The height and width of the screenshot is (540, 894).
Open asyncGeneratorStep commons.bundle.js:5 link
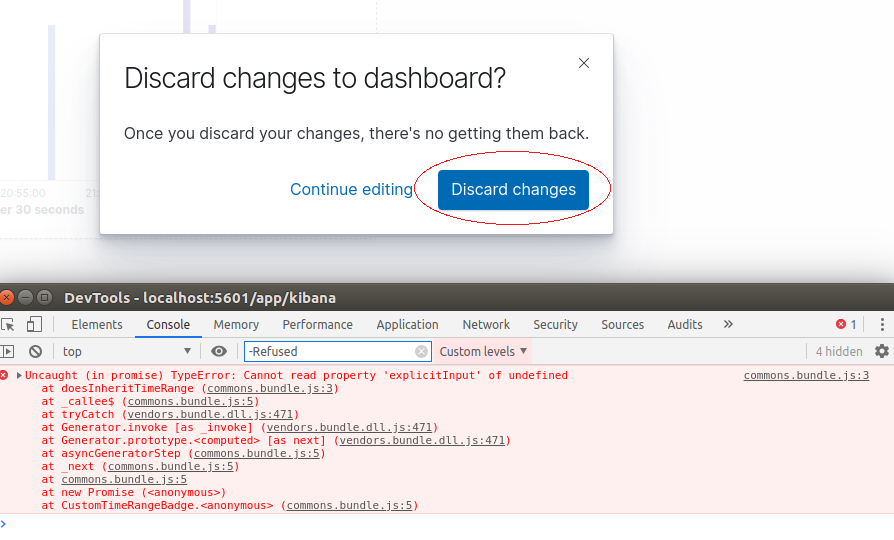(257, 453)
